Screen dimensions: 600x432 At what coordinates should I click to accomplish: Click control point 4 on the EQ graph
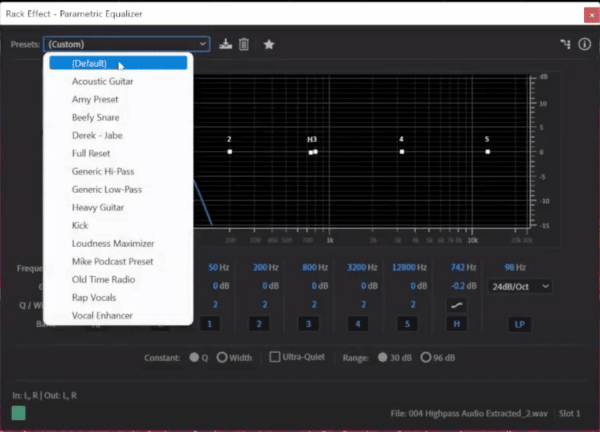coord(402,152)
